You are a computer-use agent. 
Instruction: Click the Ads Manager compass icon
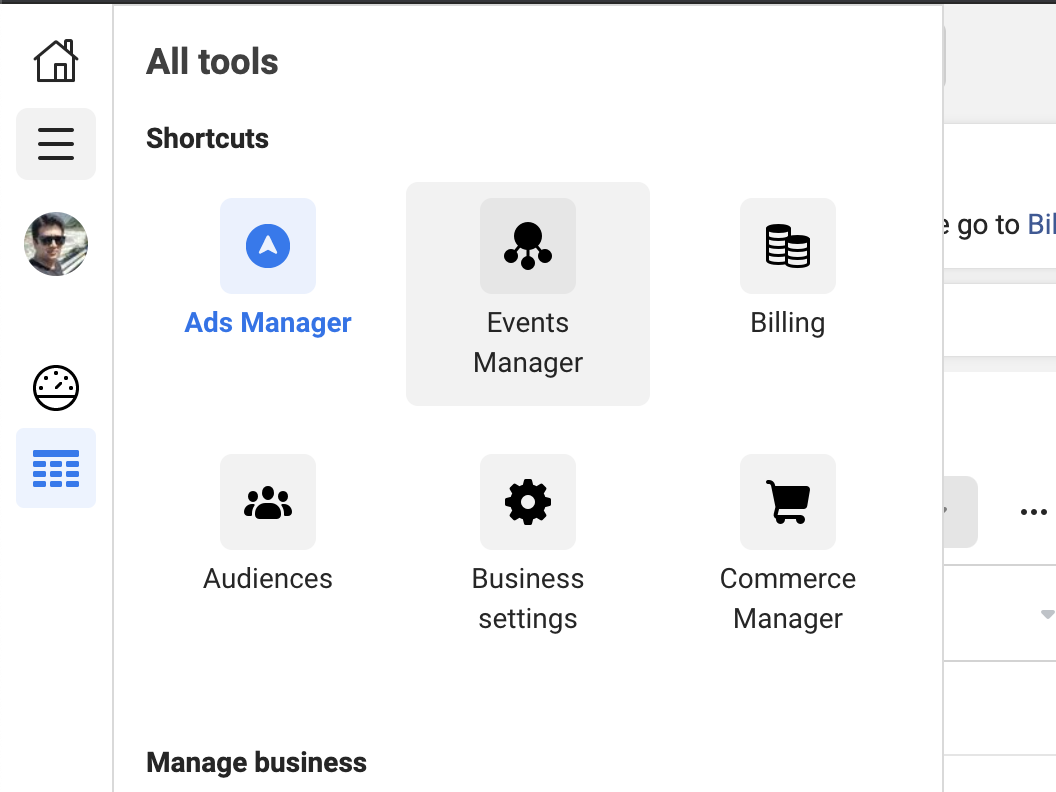pos(268,246)
